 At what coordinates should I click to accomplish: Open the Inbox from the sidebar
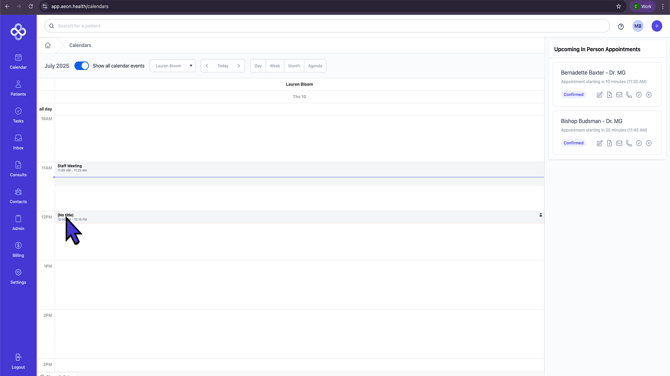point(18,142)
